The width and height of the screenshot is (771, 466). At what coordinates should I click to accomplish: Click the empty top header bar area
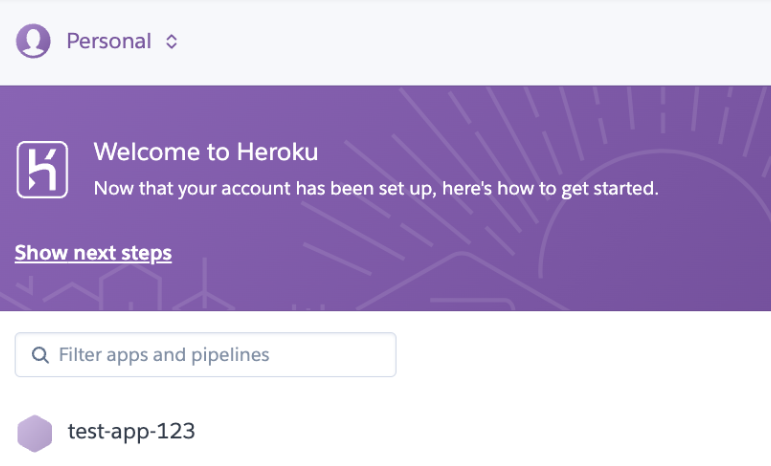[x=480, y=42]
